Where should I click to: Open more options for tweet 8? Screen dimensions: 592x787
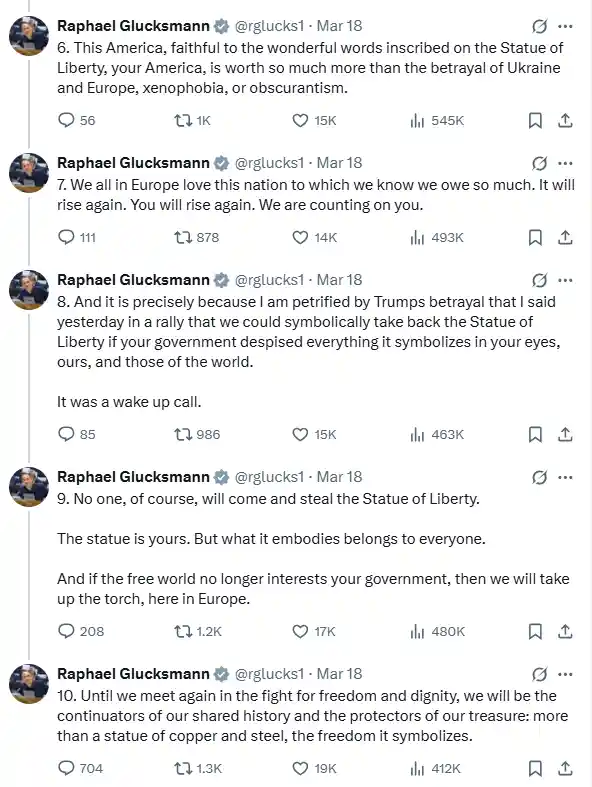[x=565, y=280]
